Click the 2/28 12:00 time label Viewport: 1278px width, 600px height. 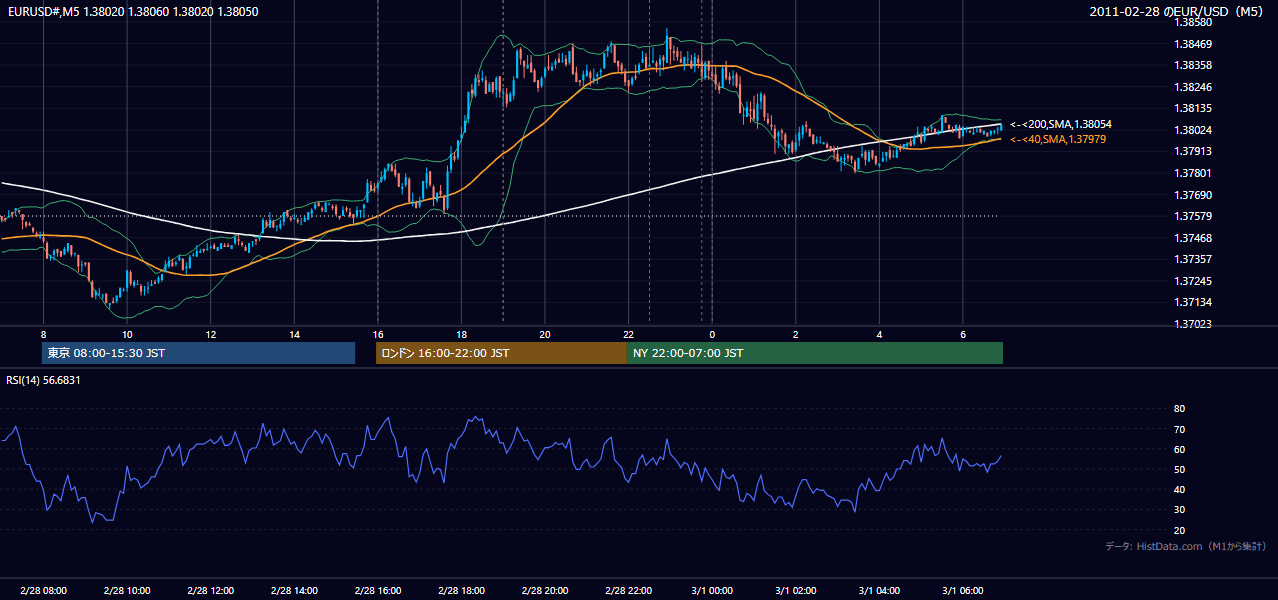pyautogui.click(x=210, y=590)
